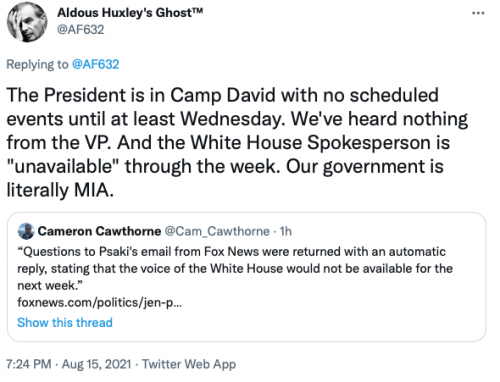Open Show this thread link

(65, 323)
